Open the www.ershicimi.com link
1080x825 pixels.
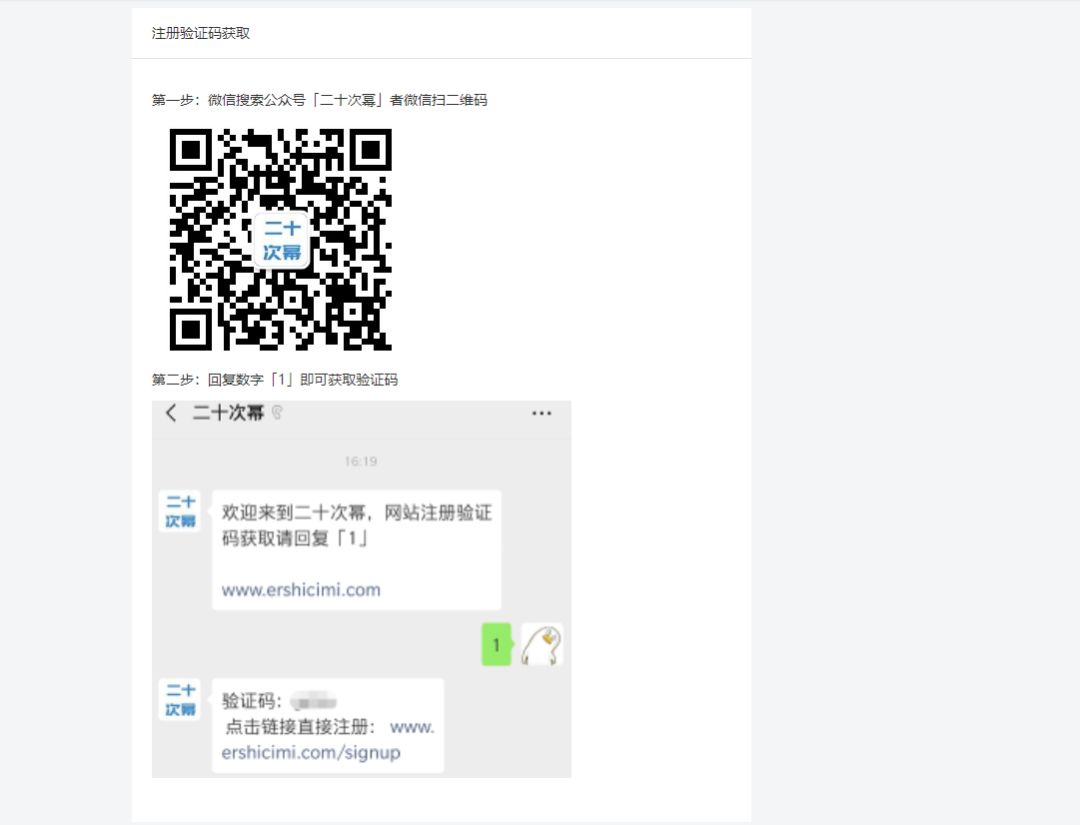point(301,589)
